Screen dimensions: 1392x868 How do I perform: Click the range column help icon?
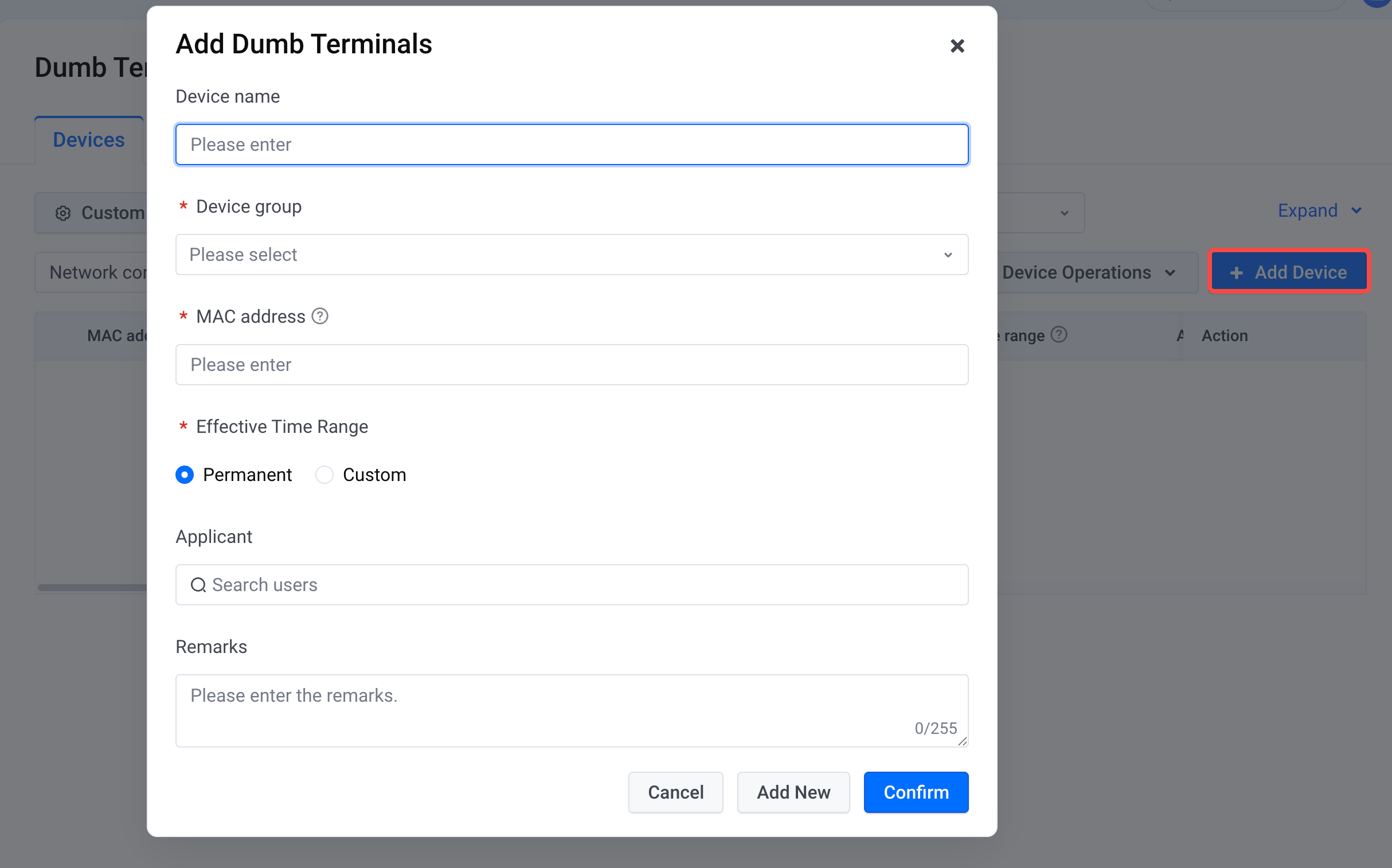[x=1058, y=335]
